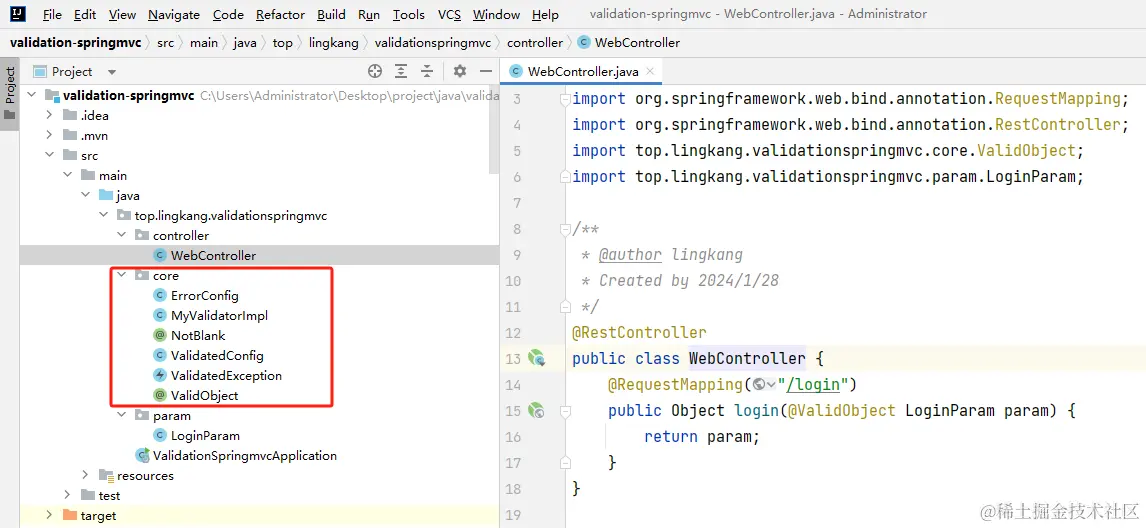The height and width of the screenshot is (528, 1146).
Task: Open the Project view dropdown
Action: [112, 72]
